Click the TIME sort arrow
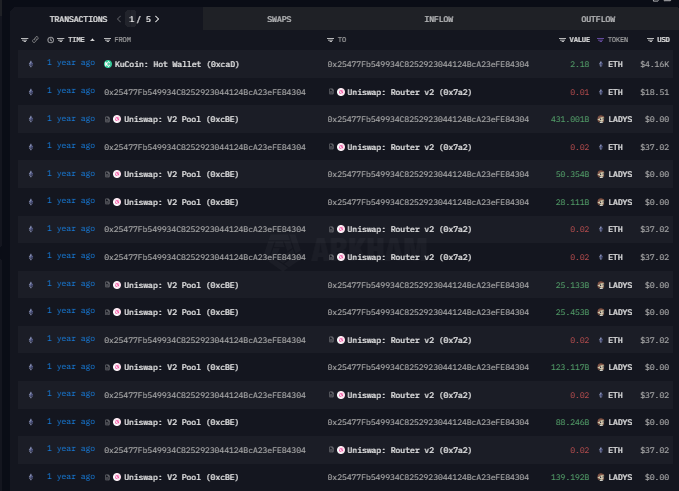Image resolution: width=679 pixels, height=491 pixels. tap(92, 40)
